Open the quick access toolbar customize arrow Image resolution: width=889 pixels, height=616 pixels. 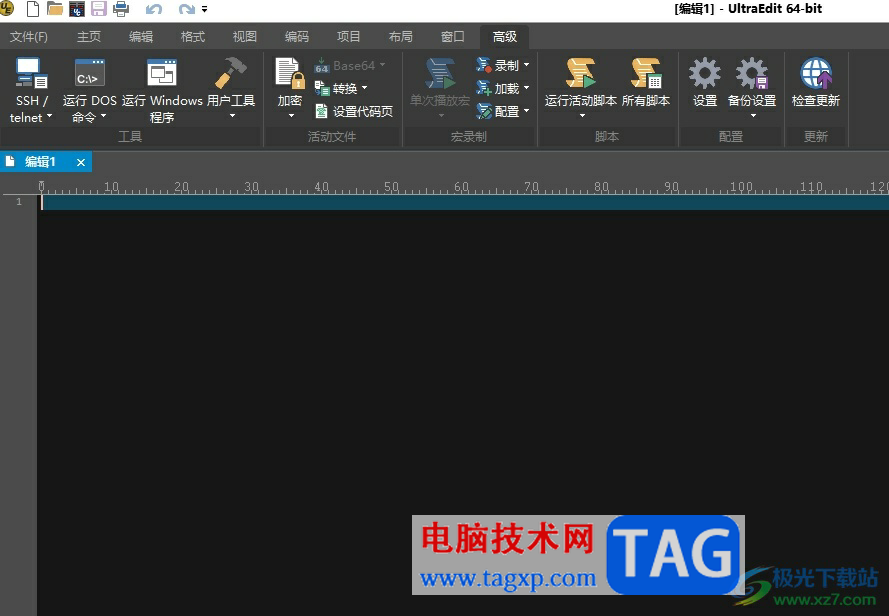(204, 9)
